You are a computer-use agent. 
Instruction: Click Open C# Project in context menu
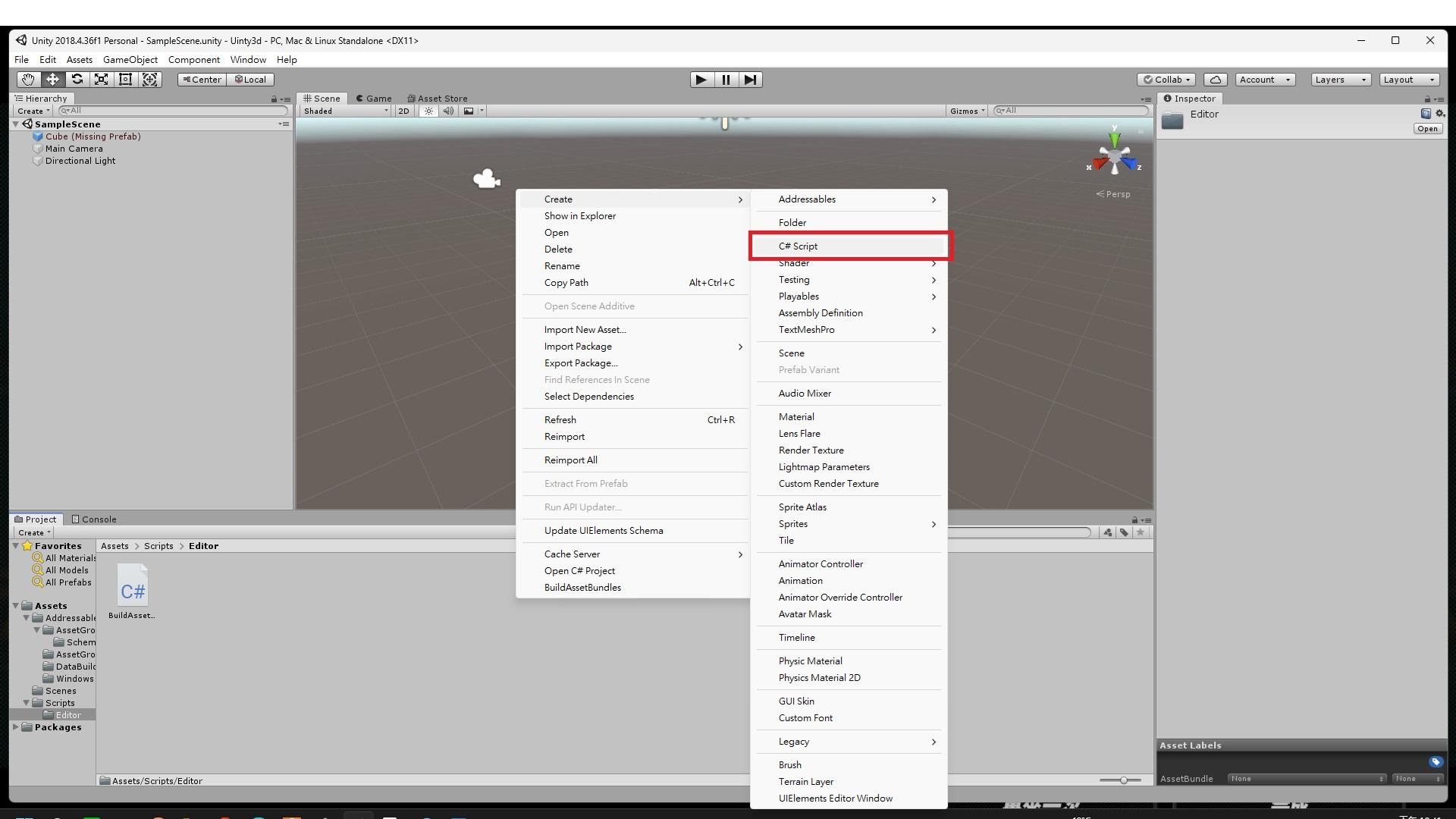point(579,570)
